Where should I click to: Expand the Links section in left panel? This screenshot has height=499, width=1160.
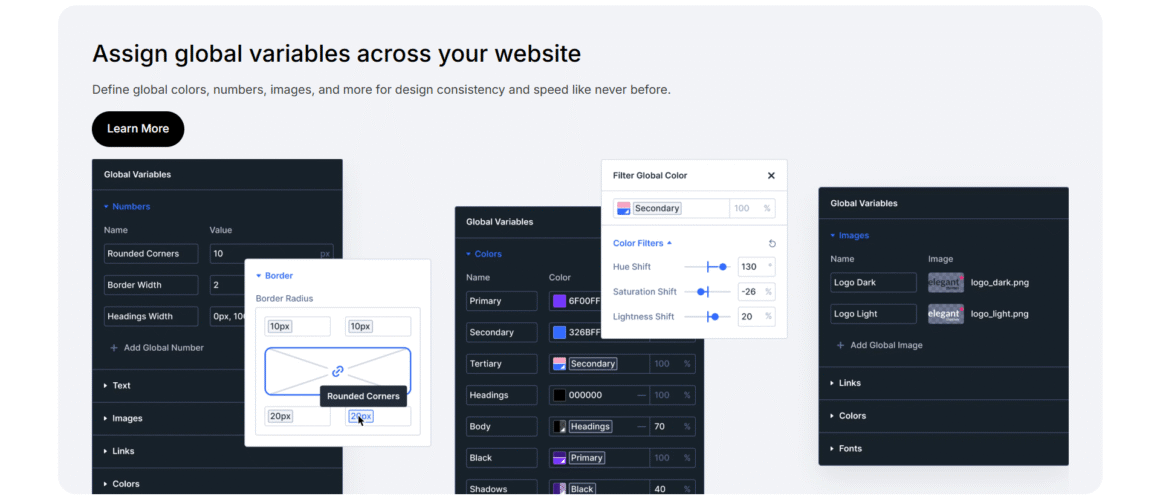(x=118, y=451)
